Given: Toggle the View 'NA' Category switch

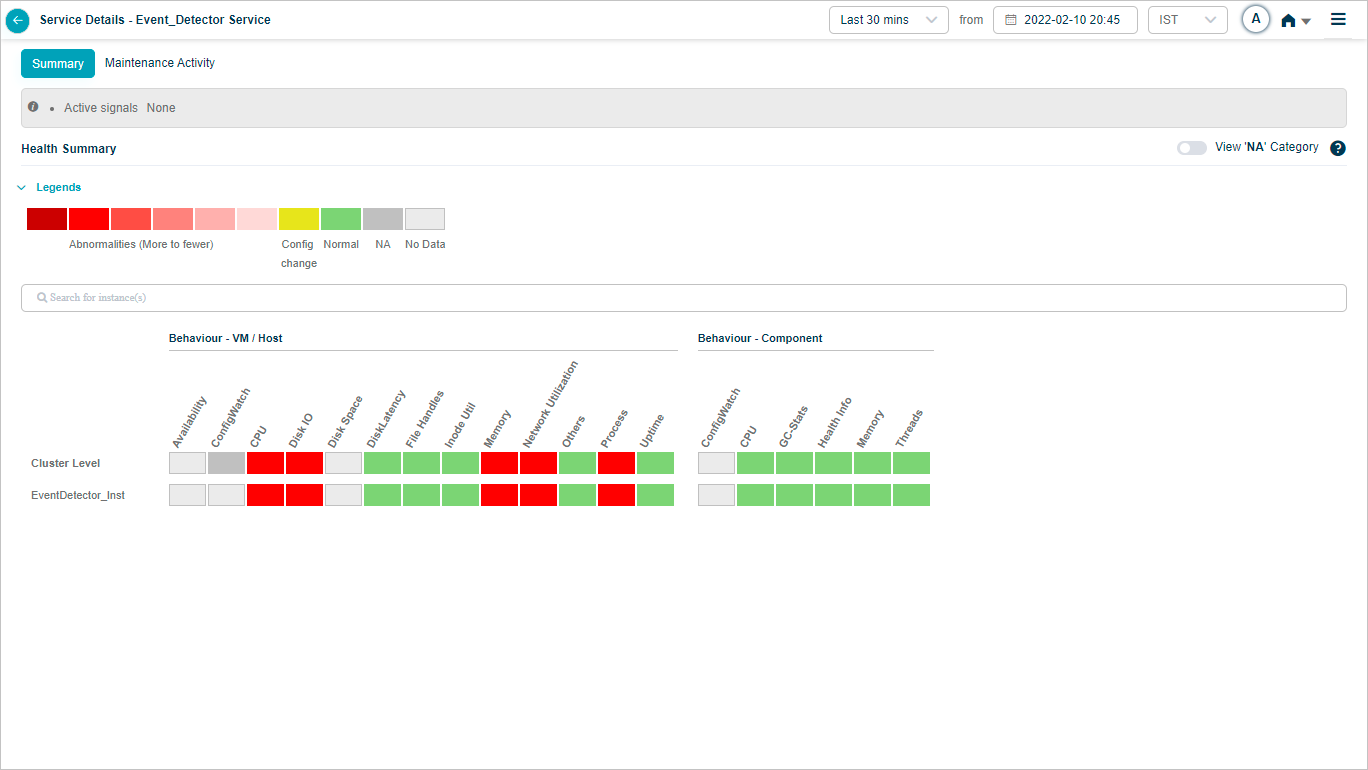Looking at the screenshot, I should pyautogui.click(x=1191, y=148).
